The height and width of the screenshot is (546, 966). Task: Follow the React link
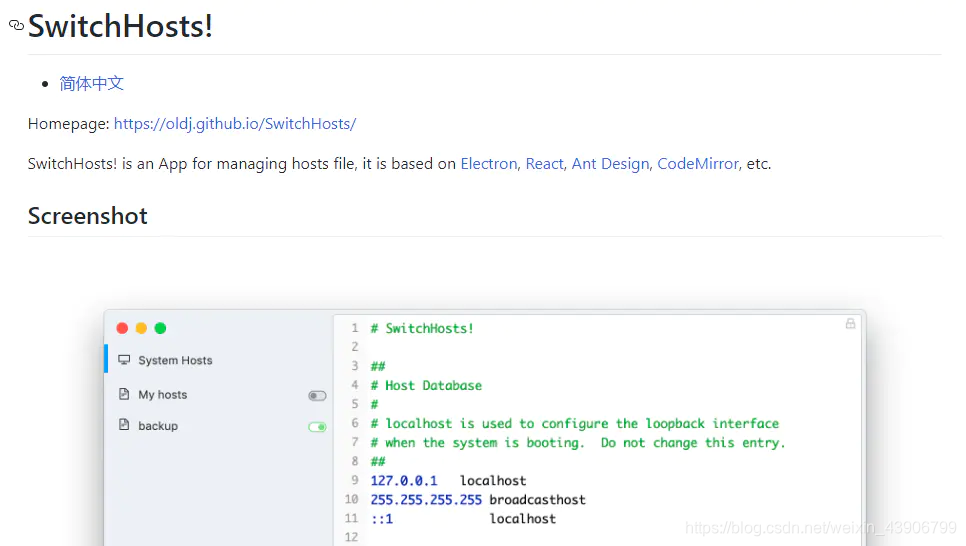(545, 164)
